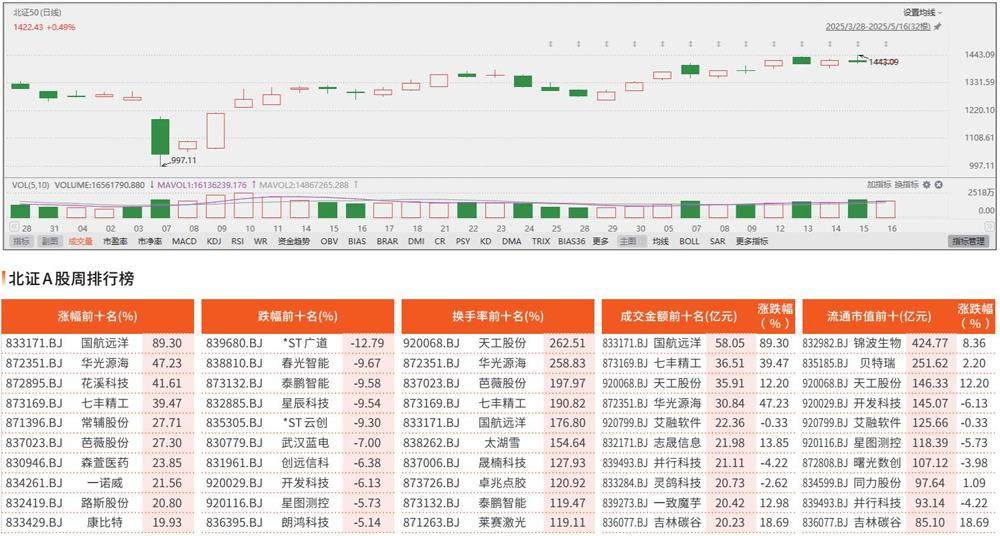
Task: Select the 资金趋势 indicator tab
Action: coord(293,241)
